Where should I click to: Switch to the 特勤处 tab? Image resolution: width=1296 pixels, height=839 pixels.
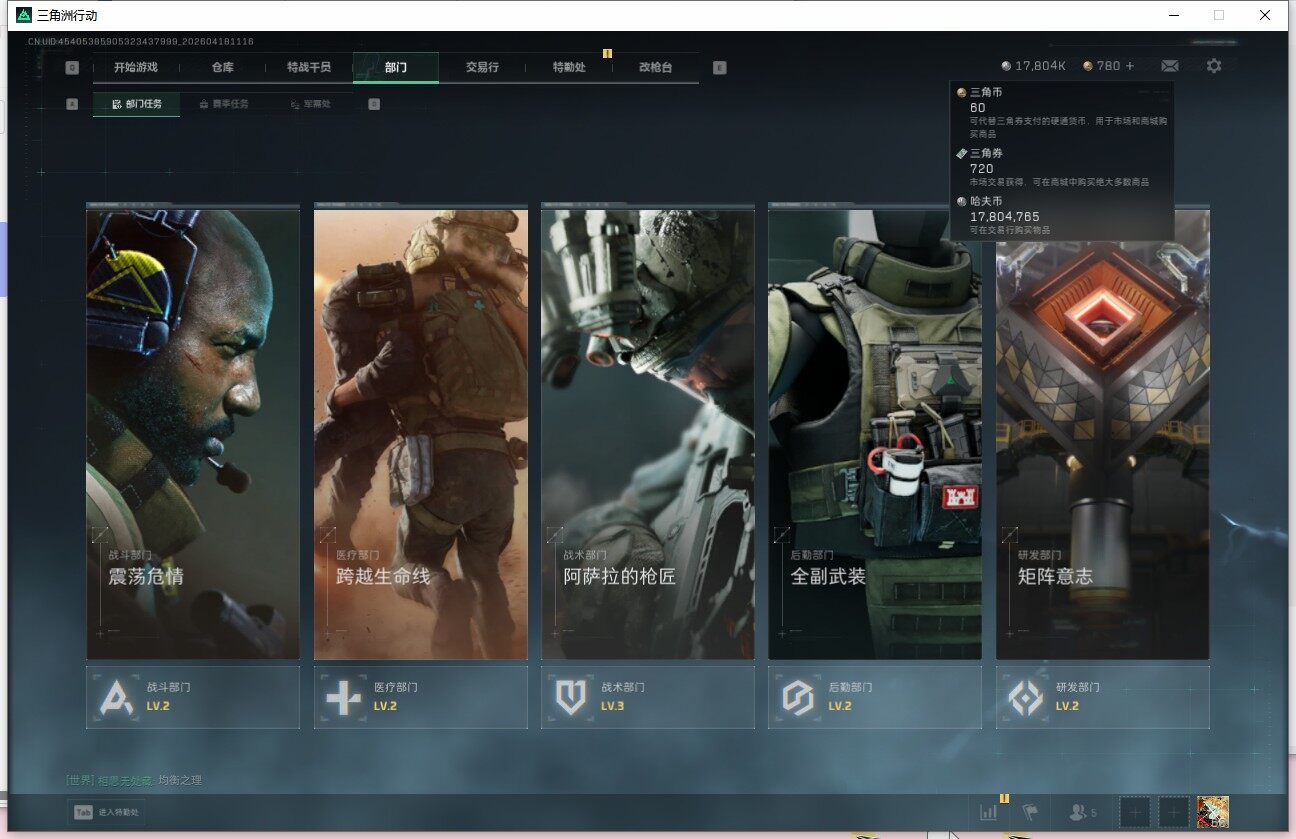point(569,67)
